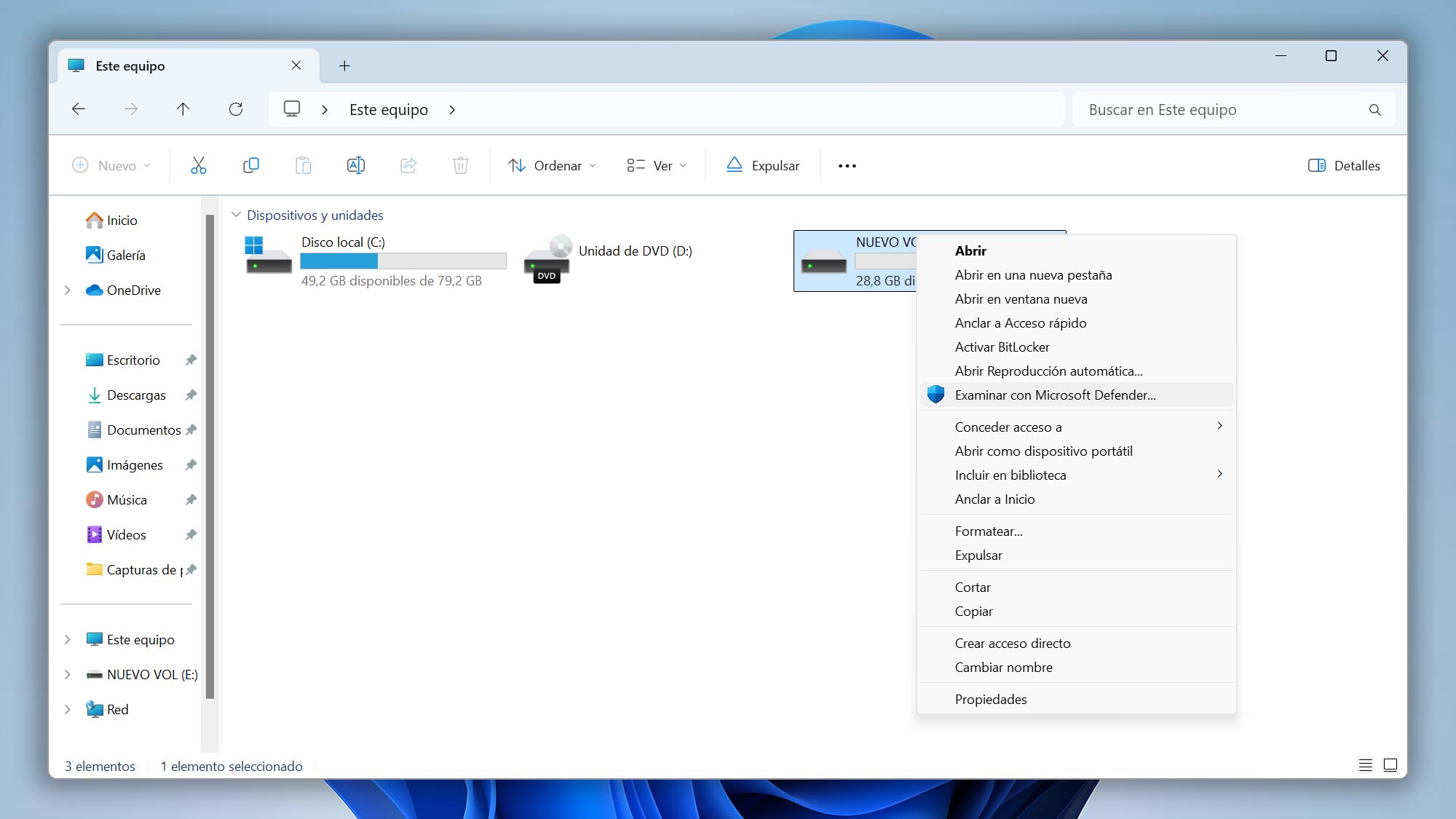
Task: Choose Expulsar in context menu
Action: [1077, 555]
